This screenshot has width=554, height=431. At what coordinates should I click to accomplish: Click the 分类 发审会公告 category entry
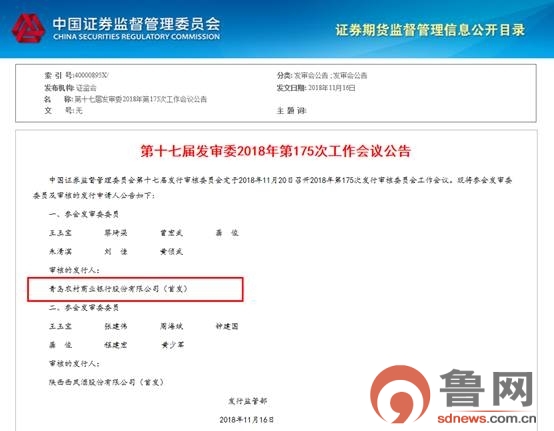coord(322,75)
